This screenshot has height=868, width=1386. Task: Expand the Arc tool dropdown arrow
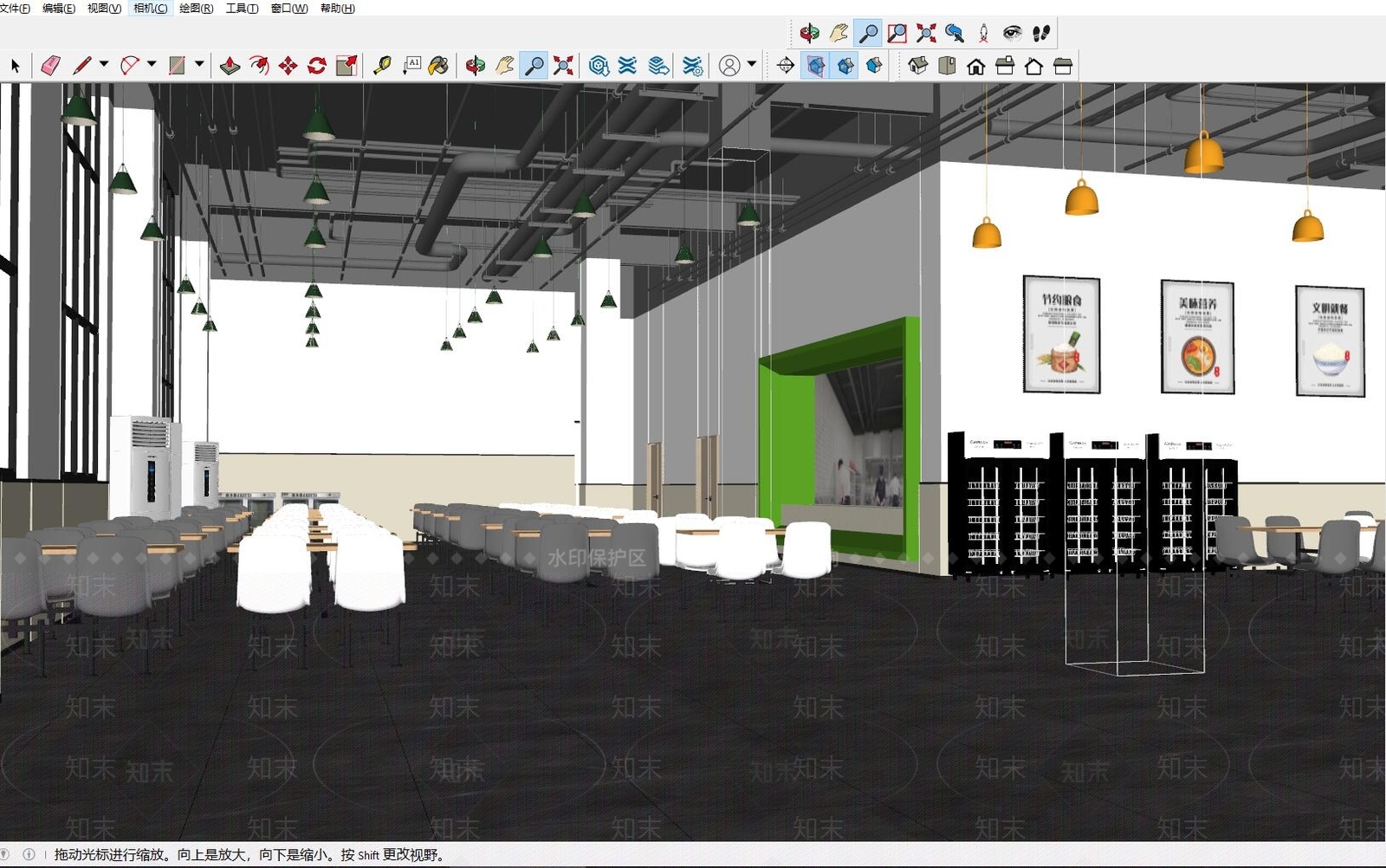click(x=152, y=64)
